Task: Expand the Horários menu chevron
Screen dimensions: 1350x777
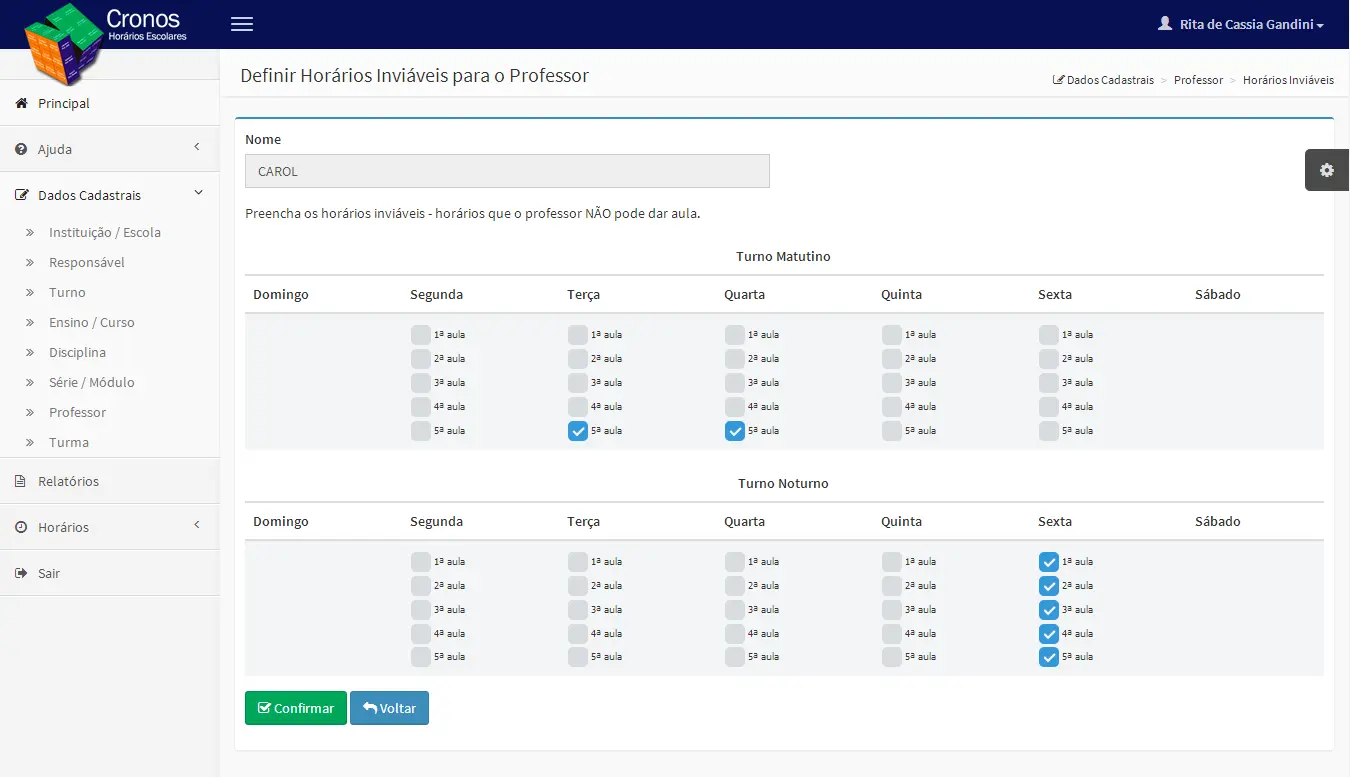Action: pyautogui.click(x=197, y=525)
